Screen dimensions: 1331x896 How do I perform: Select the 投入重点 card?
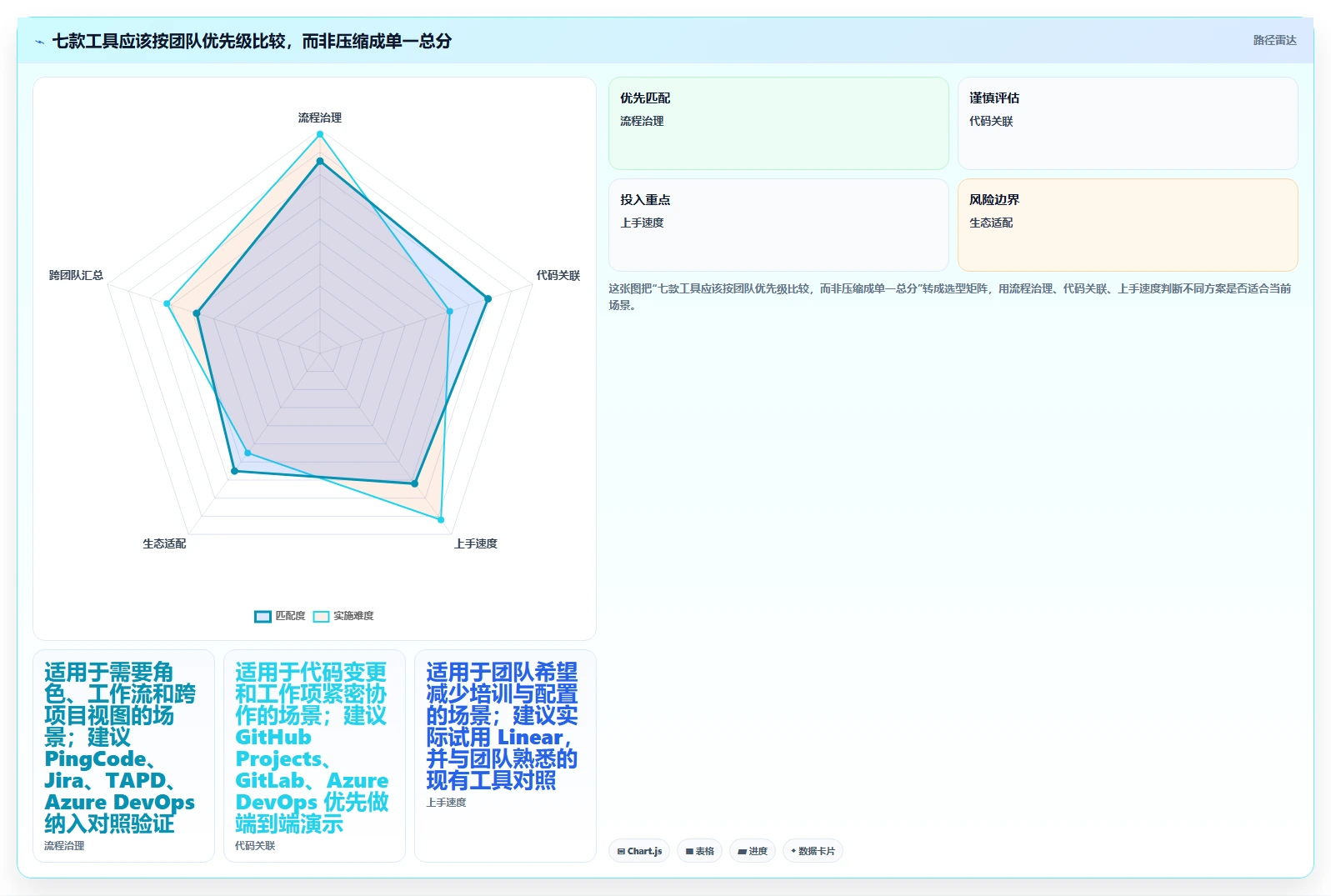pos(778,225)
